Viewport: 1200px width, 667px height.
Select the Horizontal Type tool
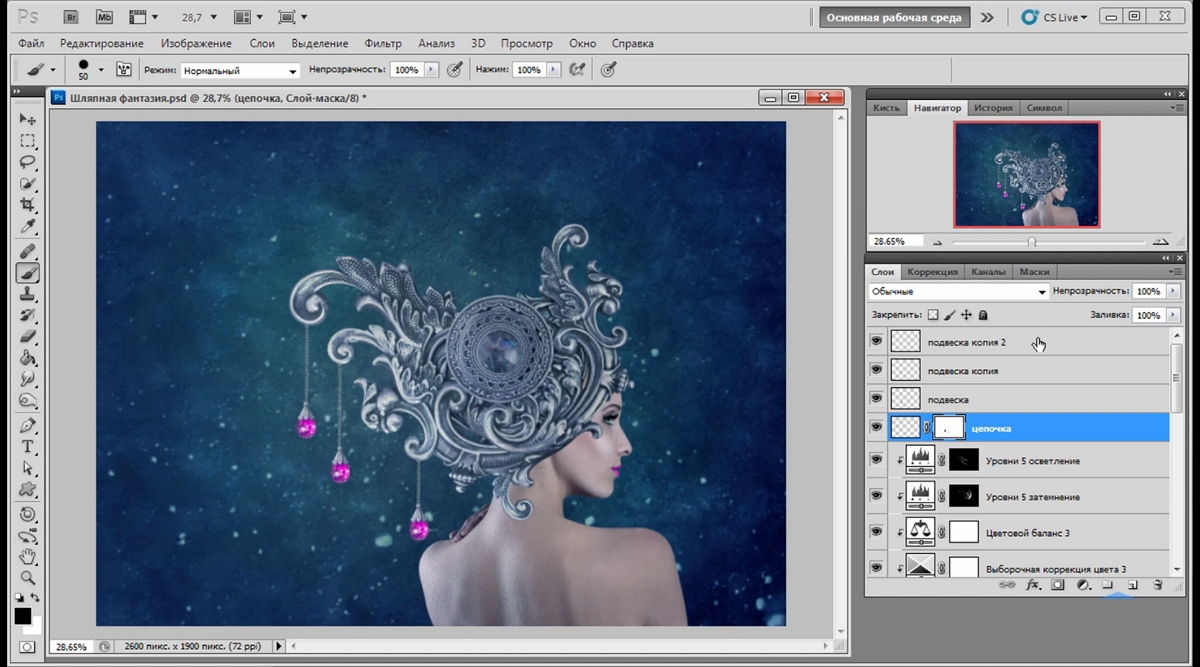[28, 446]
